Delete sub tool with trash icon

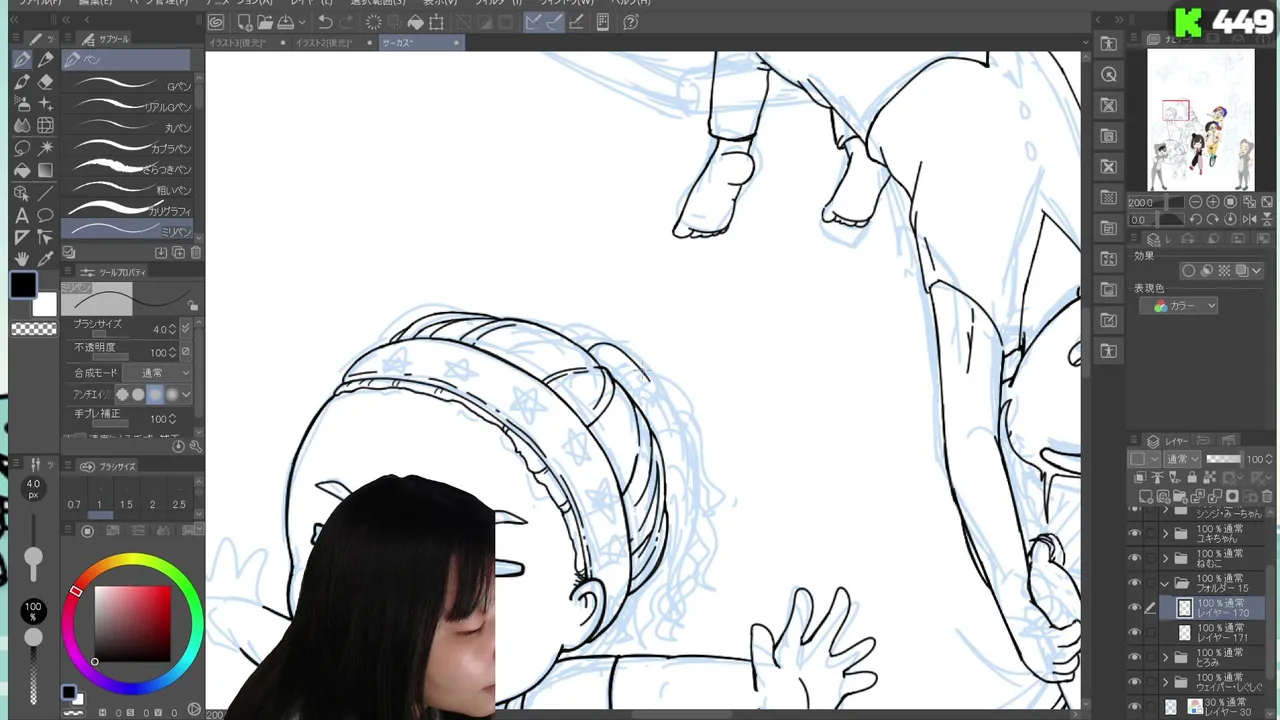pyautogui.click(x=195, y=253)
